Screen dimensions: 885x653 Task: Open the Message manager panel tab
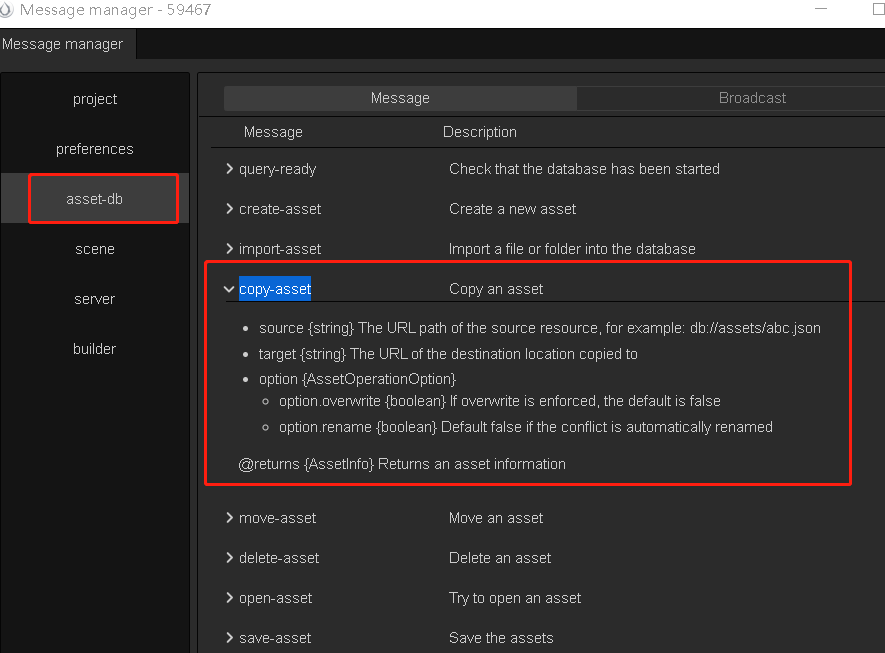click(x=63, y=44)
